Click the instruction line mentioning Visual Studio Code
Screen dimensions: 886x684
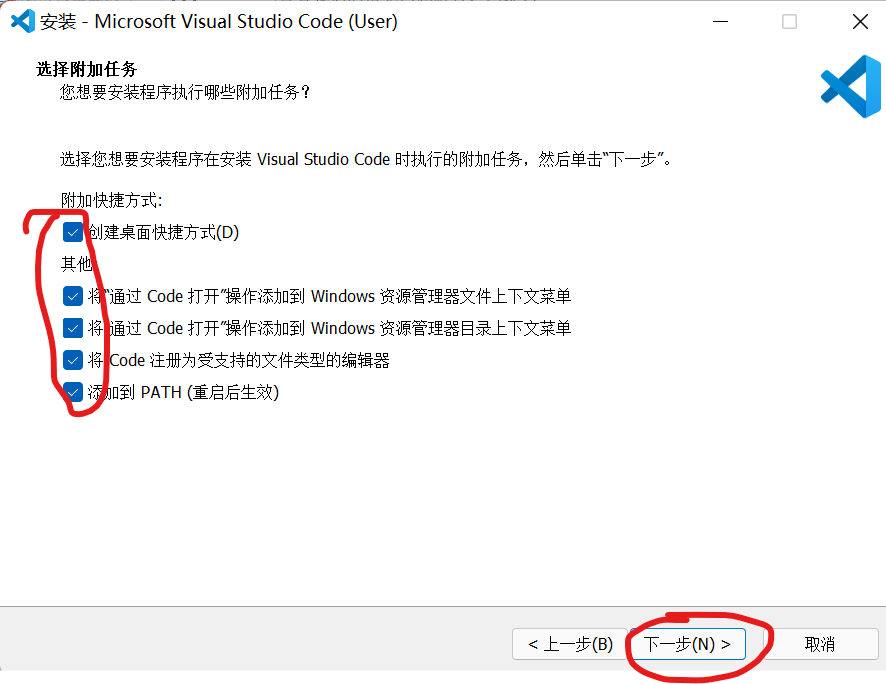tap(367, 159)
